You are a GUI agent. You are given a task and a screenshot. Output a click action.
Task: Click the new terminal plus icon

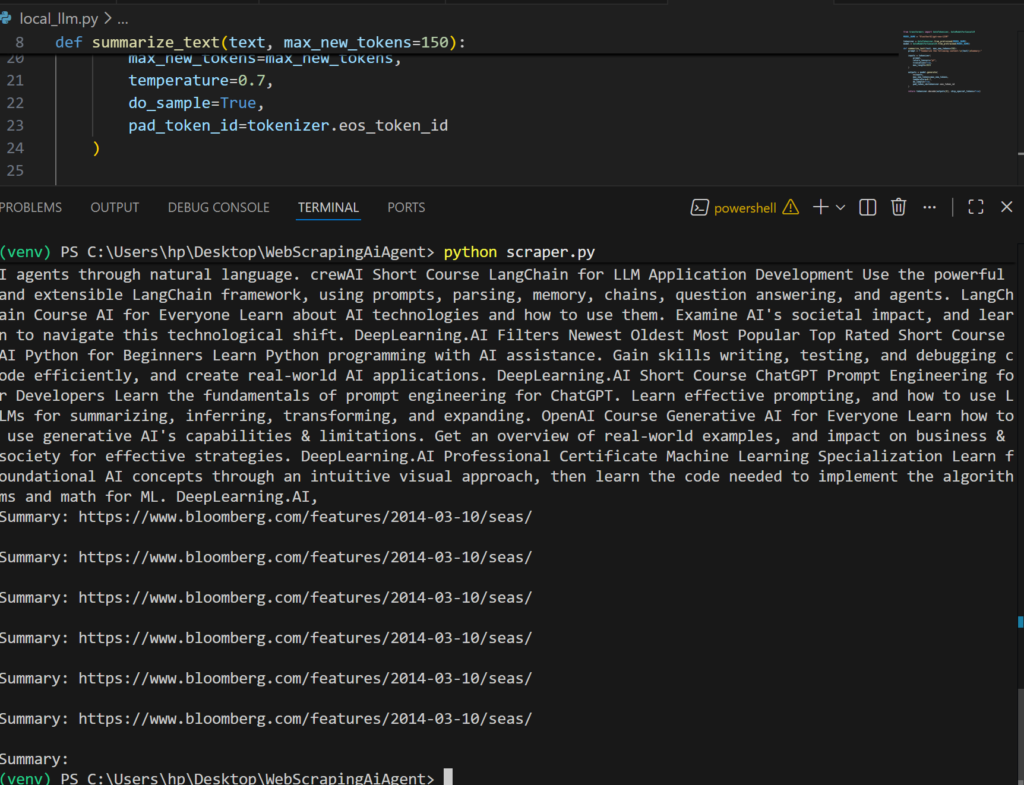coord(820,207)
